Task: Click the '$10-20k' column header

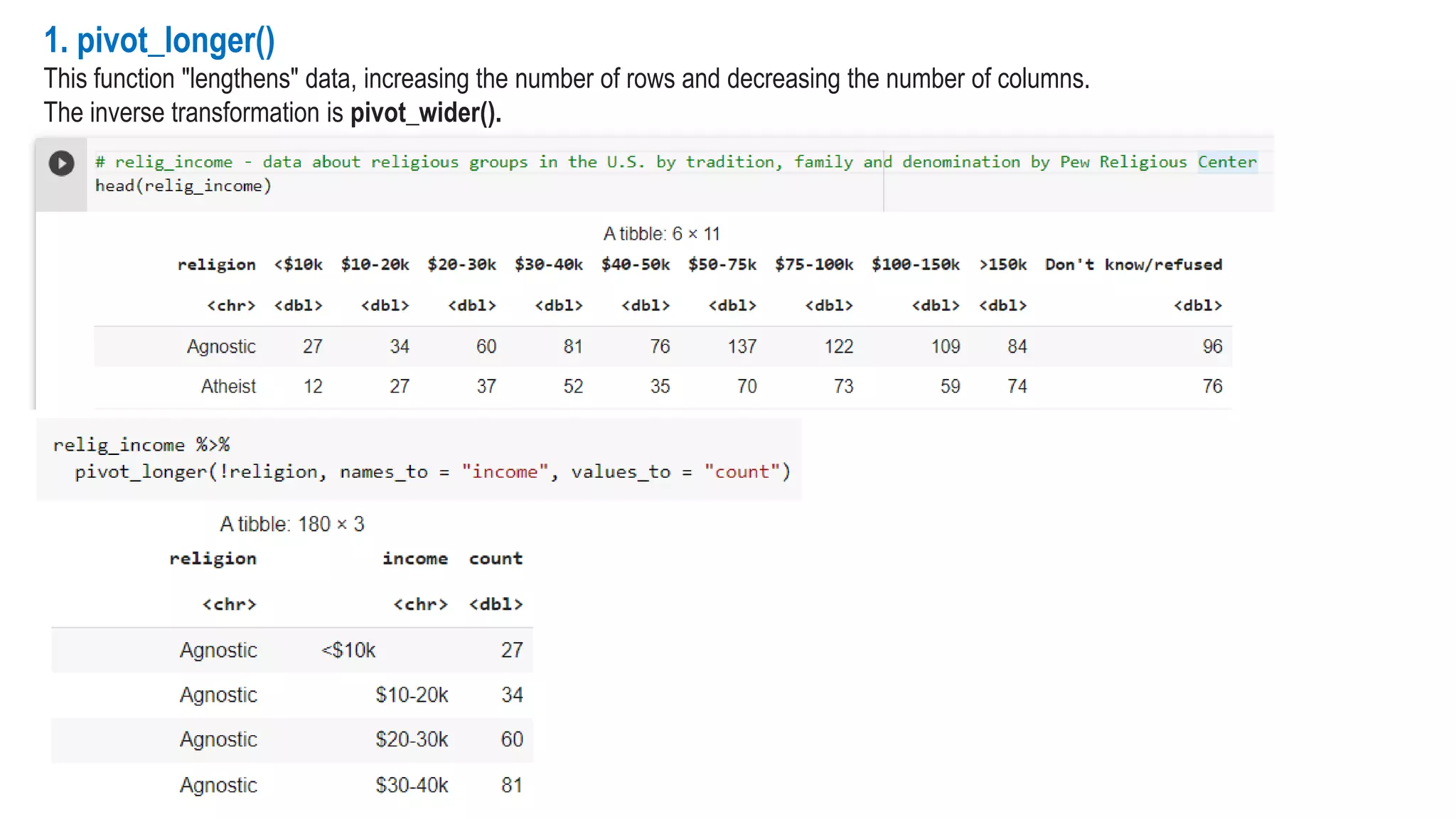Action: tap(375, 264)
